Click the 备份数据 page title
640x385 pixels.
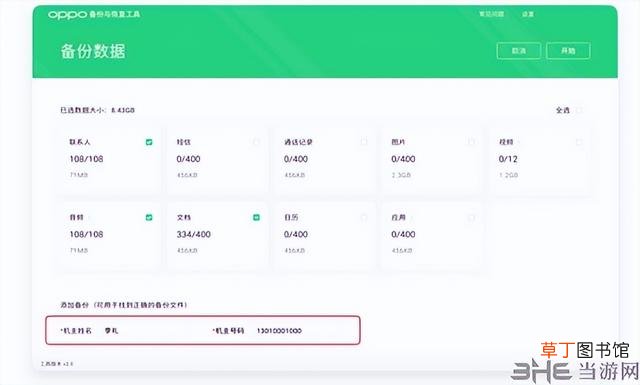tap(93, 51)
